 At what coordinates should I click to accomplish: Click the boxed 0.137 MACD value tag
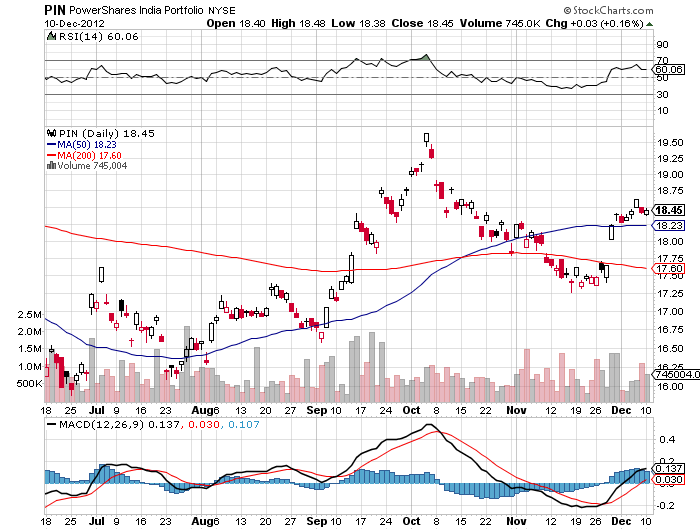(x=668, y=468)
